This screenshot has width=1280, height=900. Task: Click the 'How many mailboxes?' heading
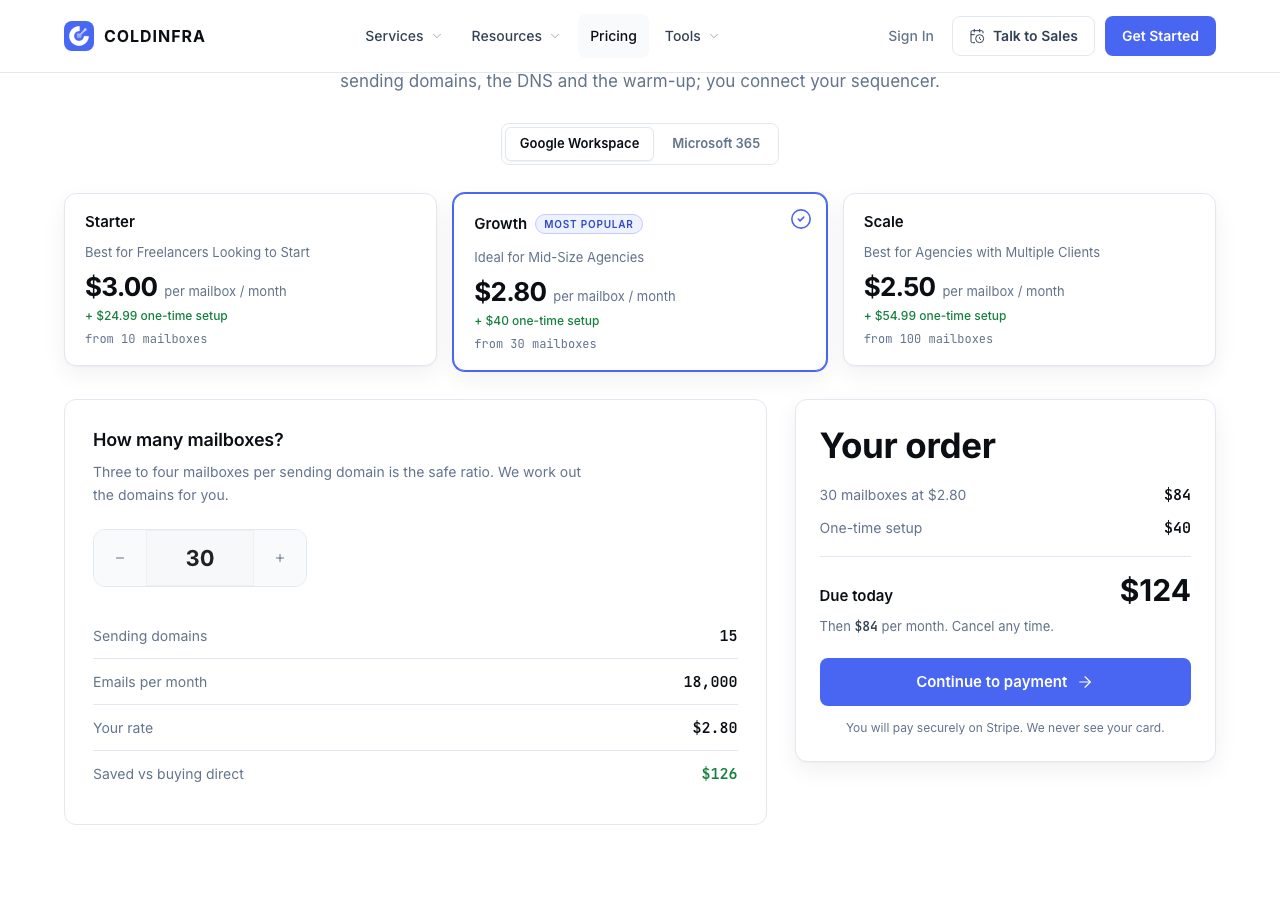188,440
